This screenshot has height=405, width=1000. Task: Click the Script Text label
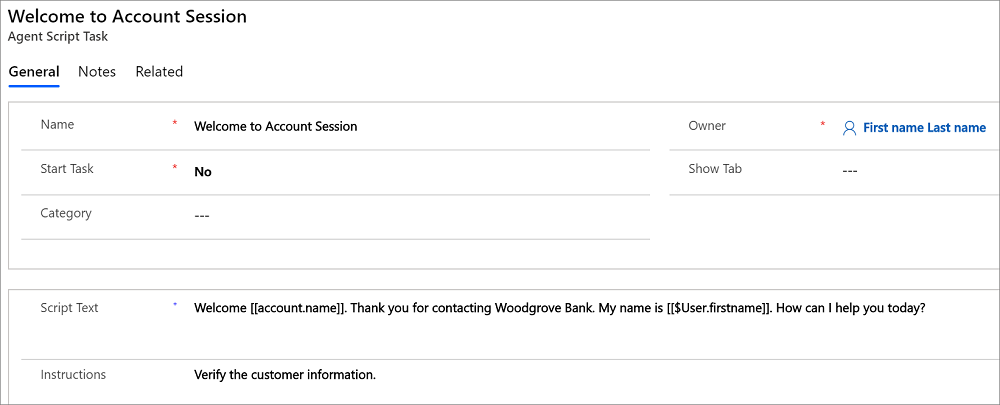click(x=69, y=307)
